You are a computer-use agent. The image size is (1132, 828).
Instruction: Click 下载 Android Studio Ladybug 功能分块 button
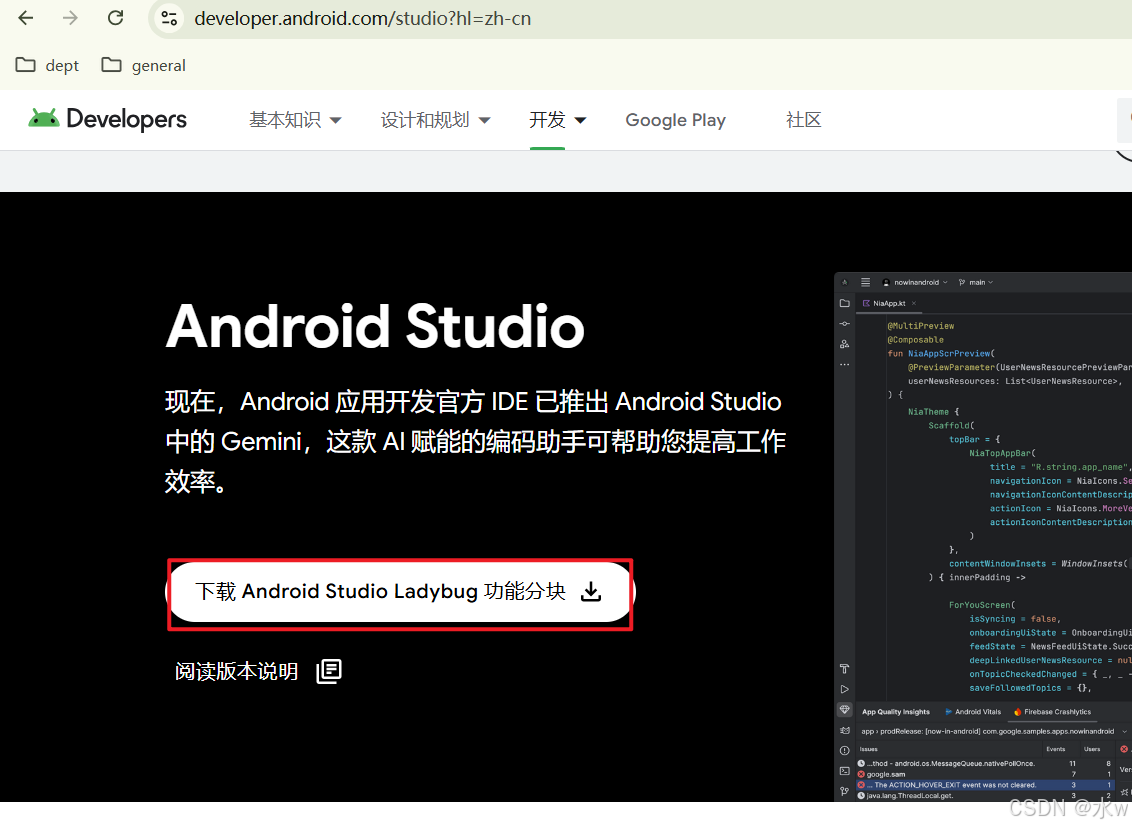[x=400, y=592]
